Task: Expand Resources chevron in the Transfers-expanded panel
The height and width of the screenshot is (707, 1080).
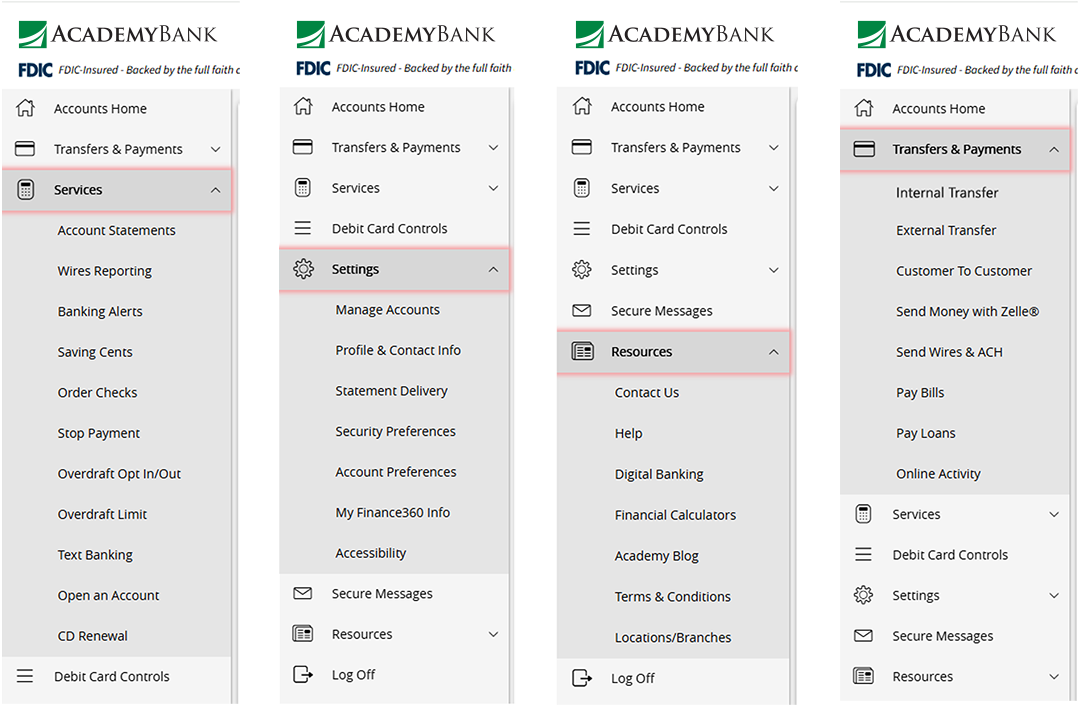Action: click(1054, 677)
